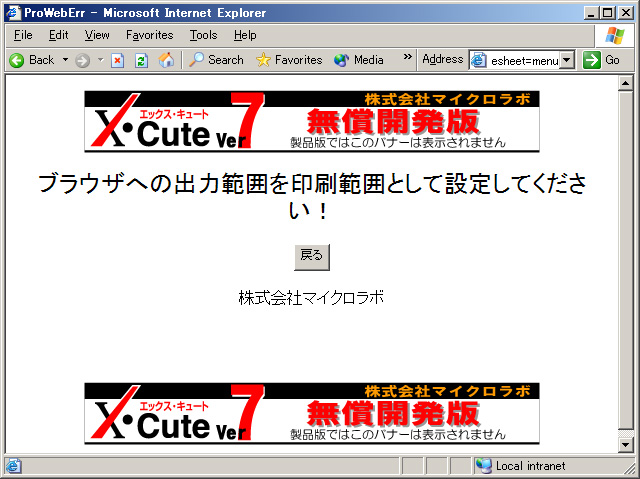Click the Windows flag logo throbber

pos(615,36)
